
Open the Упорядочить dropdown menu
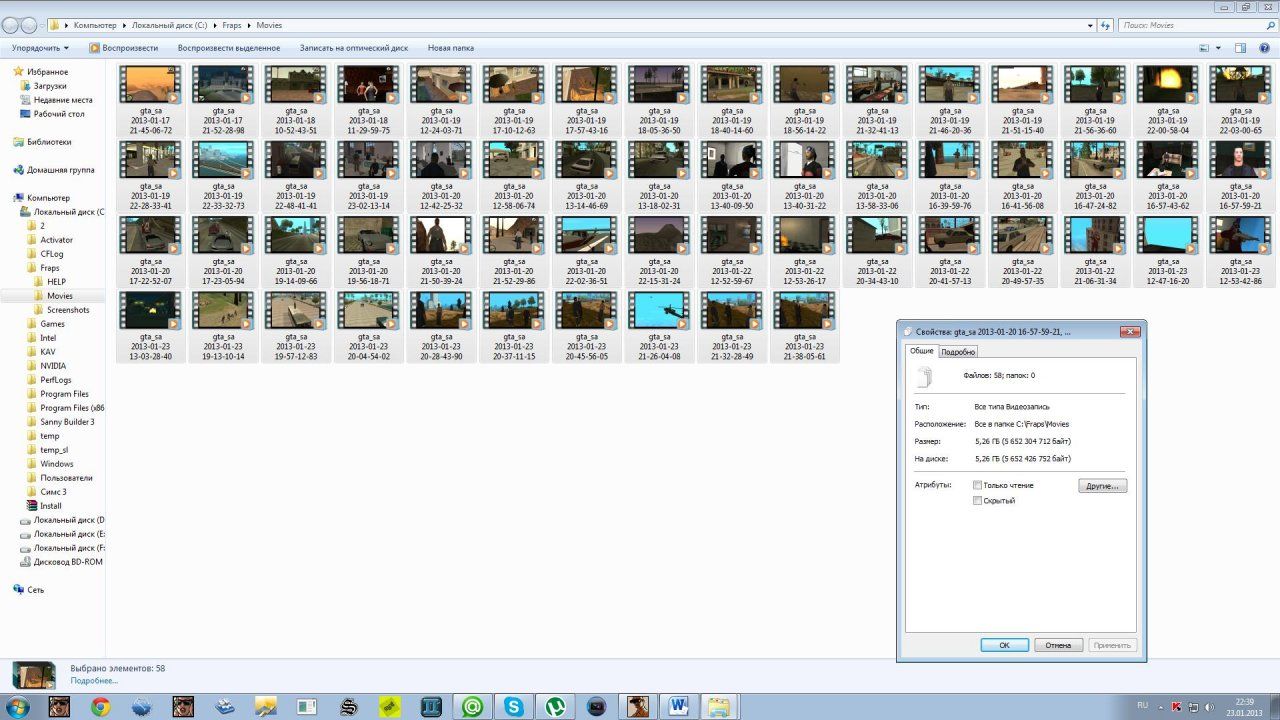[40, 48]
